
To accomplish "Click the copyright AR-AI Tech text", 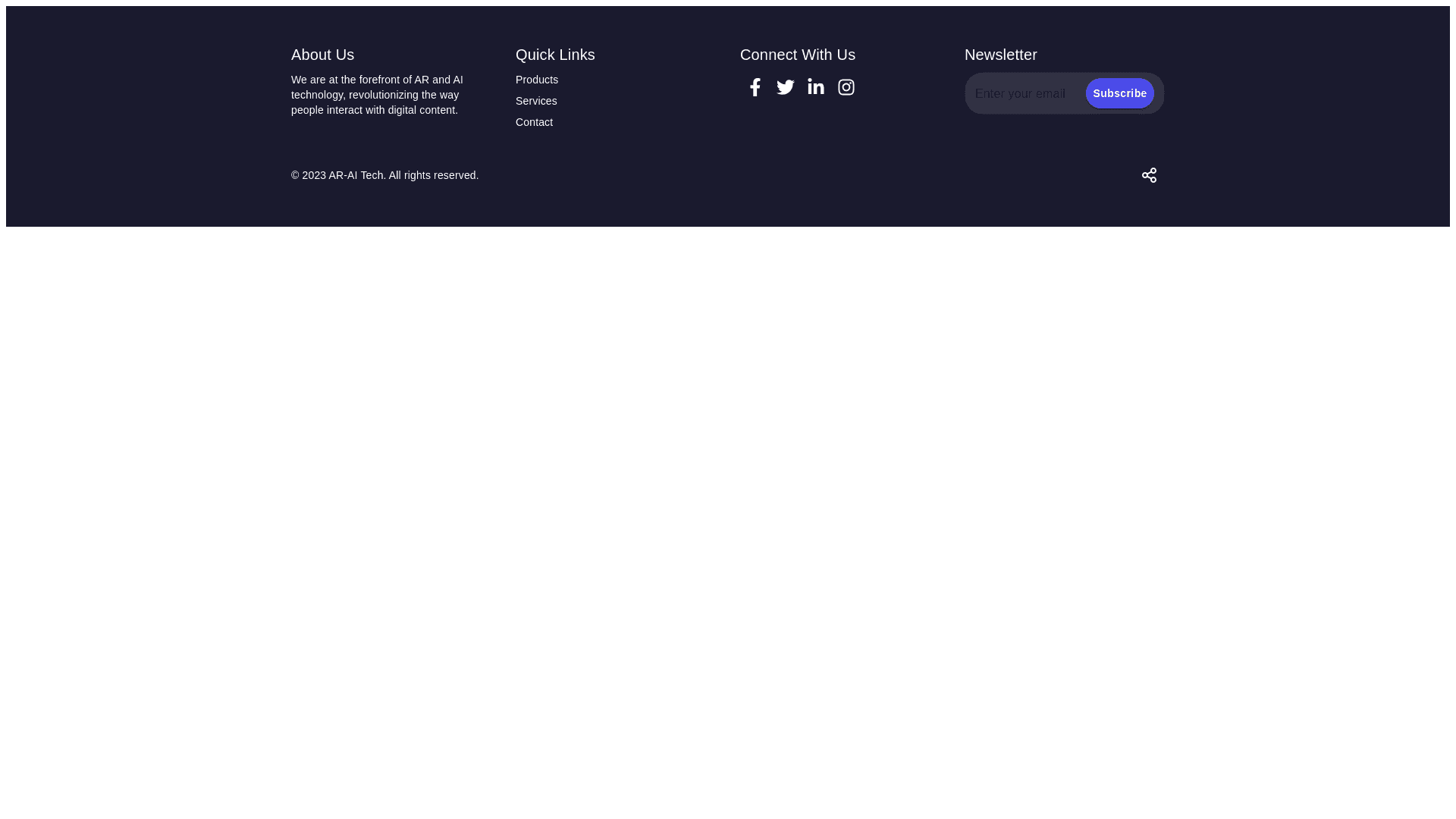I will (x=356, y=175).
